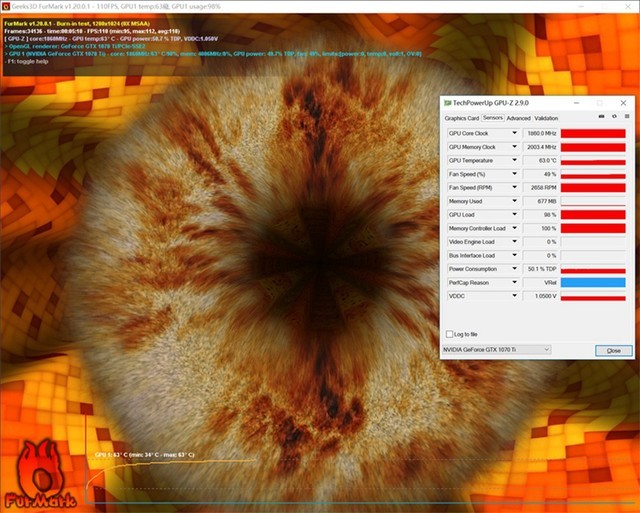Open the Memory Used sensor dropdown
Image resolution: width=640 pixels, height=513 pixels.
click(514, 201)
